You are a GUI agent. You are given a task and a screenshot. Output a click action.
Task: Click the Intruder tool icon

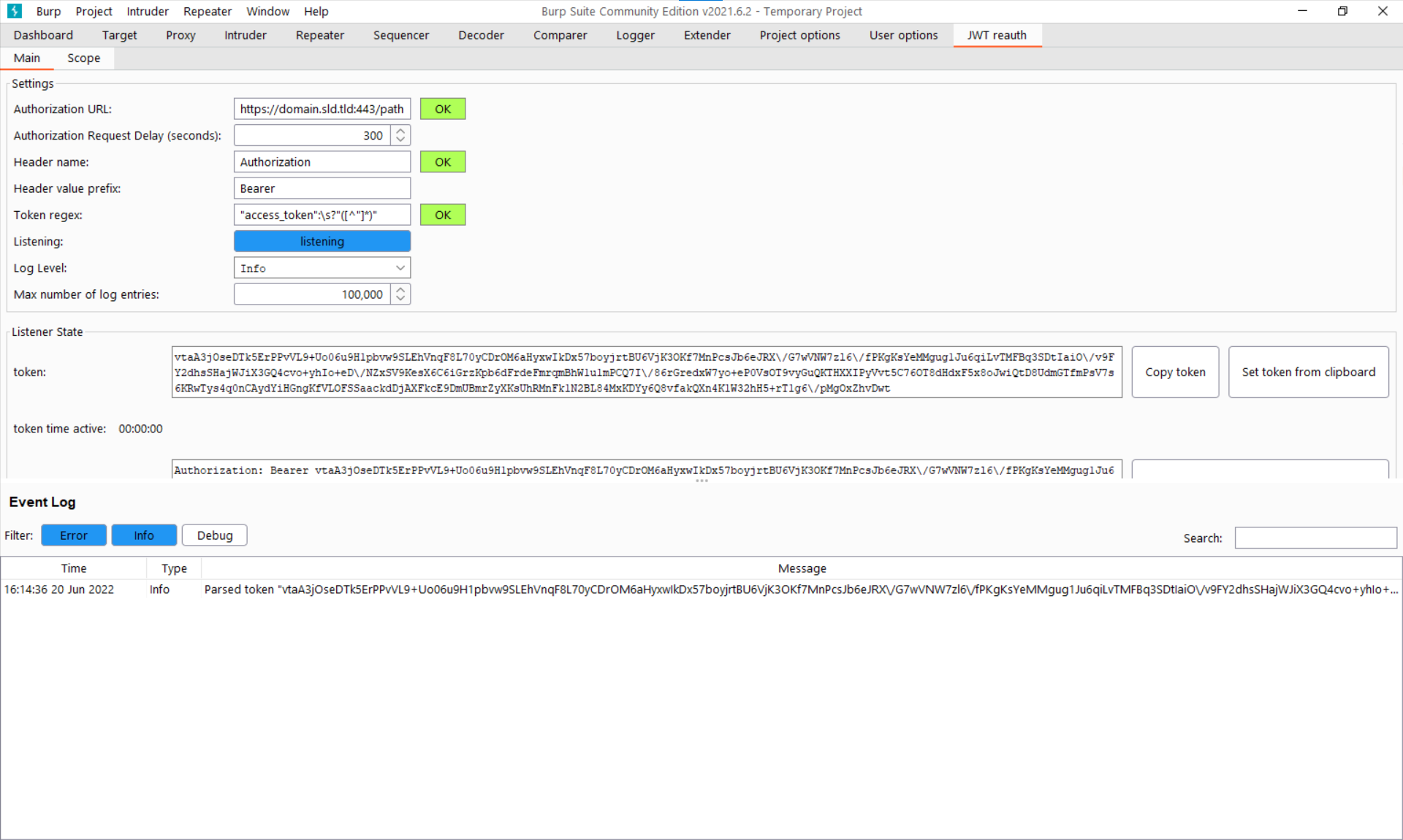pyautogui.click(x=243, y=35)
